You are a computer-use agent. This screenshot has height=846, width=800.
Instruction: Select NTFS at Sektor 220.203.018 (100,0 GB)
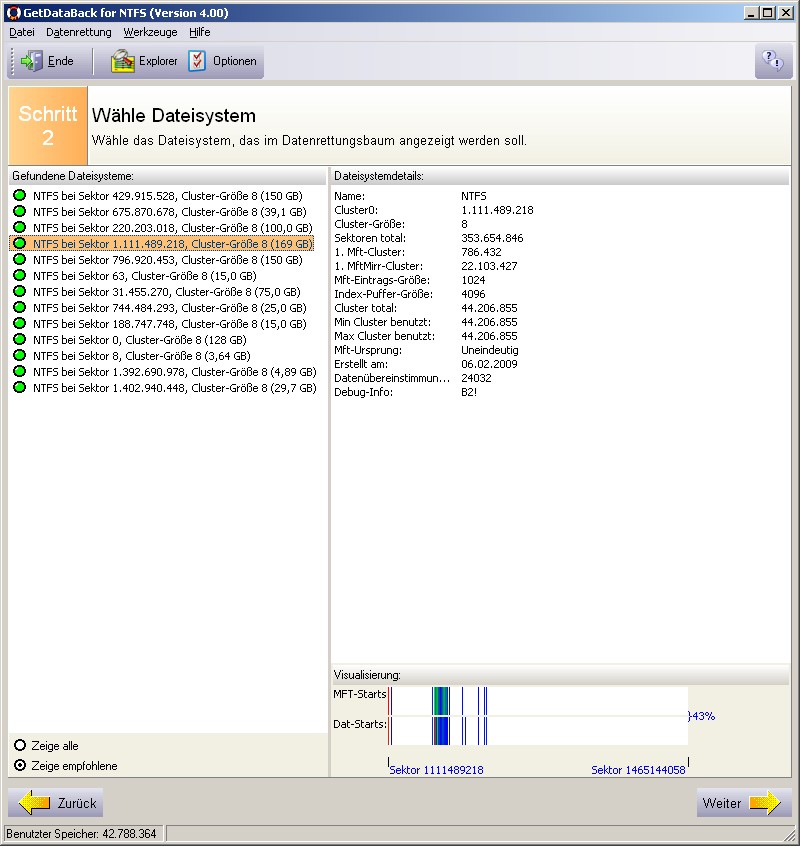pyautogui.click(x=173, y=228)
